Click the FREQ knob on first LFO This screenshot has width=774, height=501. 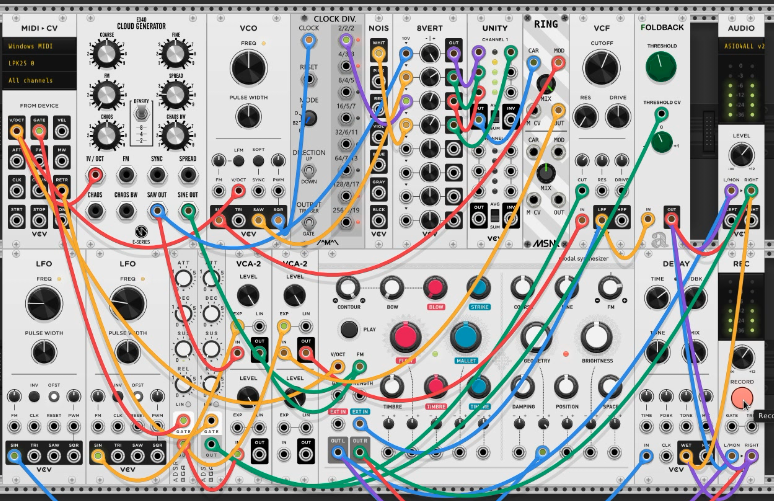point(43,303)
